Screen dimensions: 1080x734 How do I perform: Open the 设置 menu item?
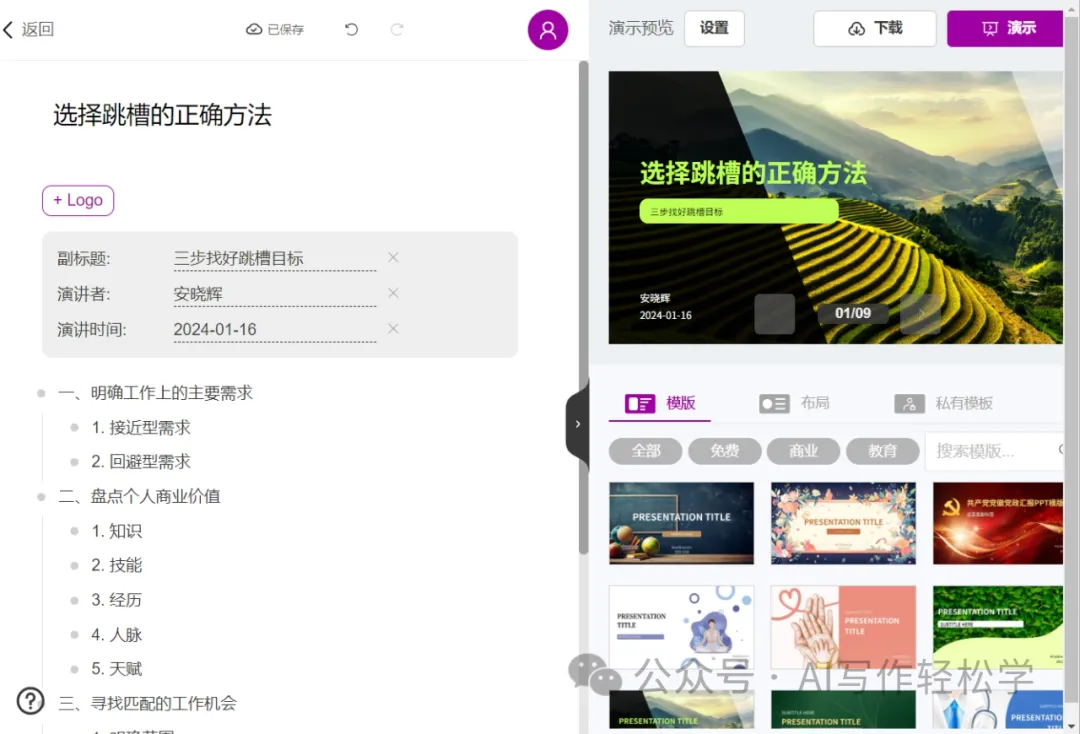tap(714, 28)
